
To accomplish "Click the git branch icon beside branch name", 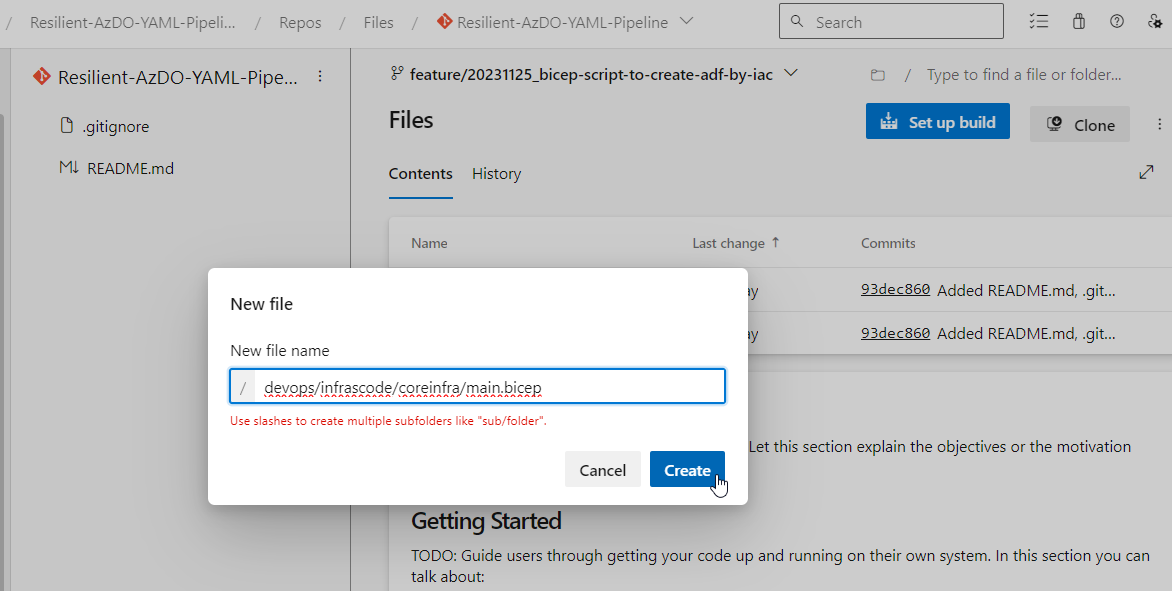I will (397, 73).
